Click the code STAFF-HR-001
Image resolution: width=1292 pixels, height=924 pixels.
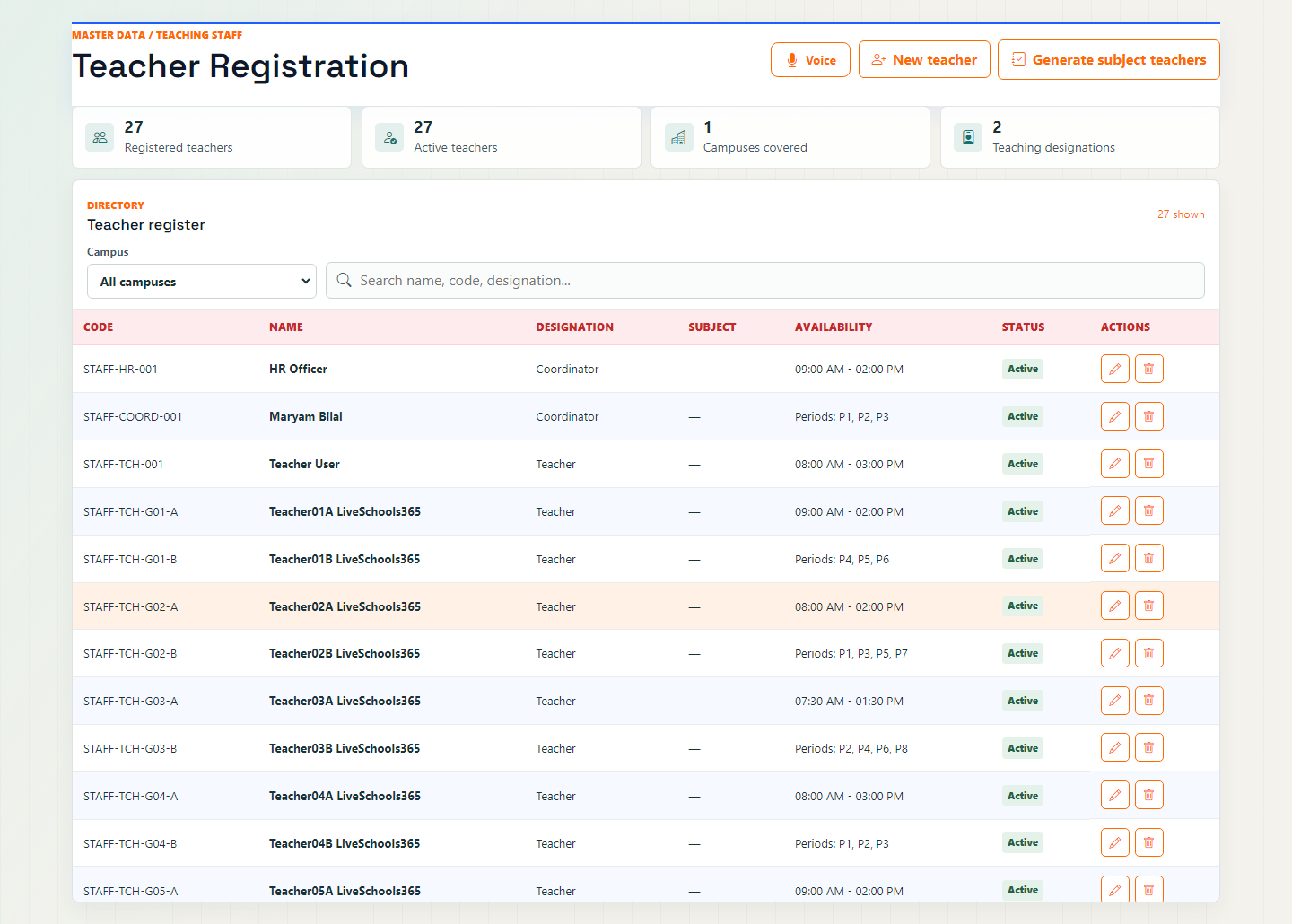coord(120,369)
